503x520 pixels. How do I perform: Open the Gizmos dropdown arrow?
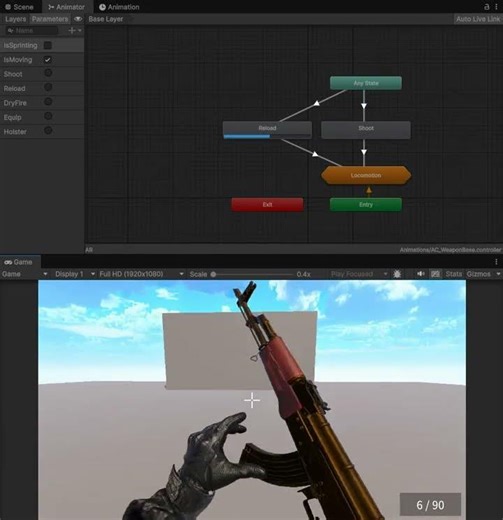[x=498, y=274]
